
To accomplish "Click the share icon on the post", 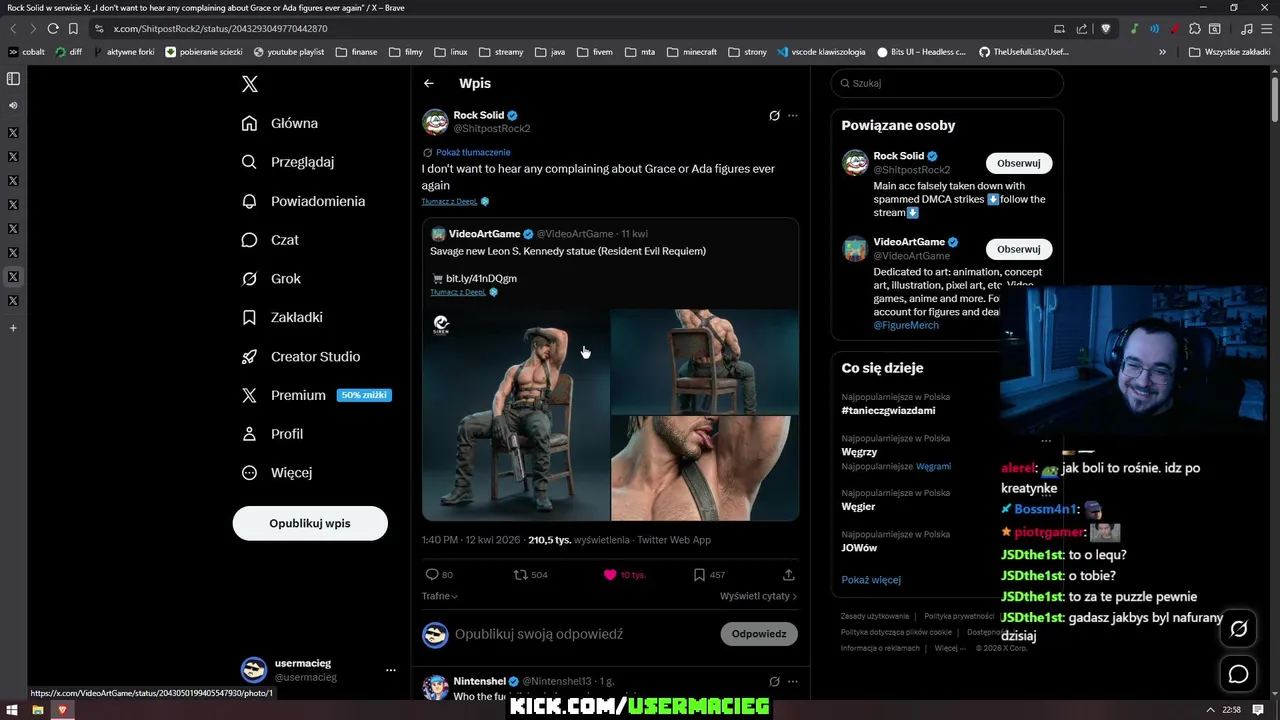I will pyautogui.click(x=789, y=575).
